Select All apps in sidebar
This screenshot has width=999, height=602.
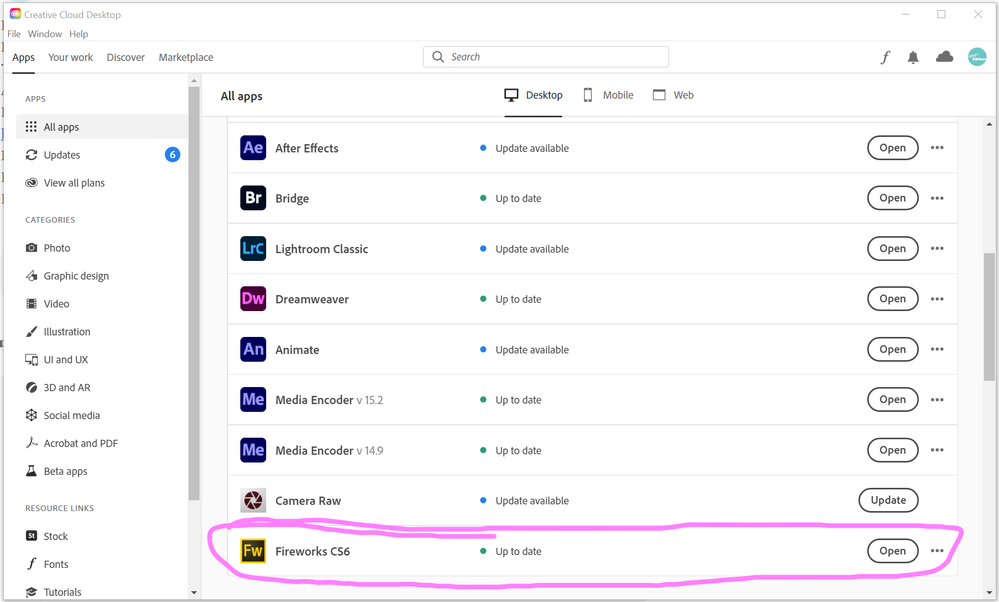click(102, 127)
